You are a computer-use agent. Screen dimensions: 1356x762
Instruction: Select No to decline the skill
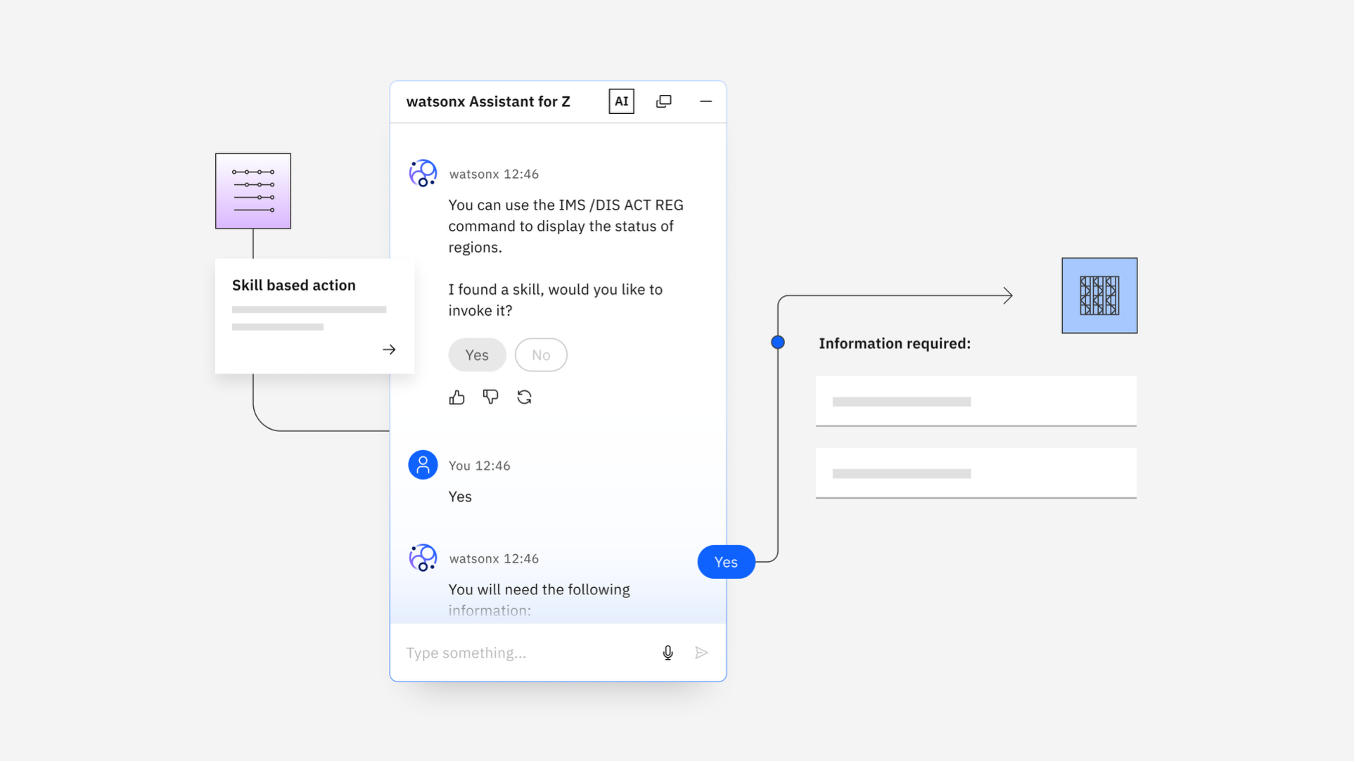[541, 354]
